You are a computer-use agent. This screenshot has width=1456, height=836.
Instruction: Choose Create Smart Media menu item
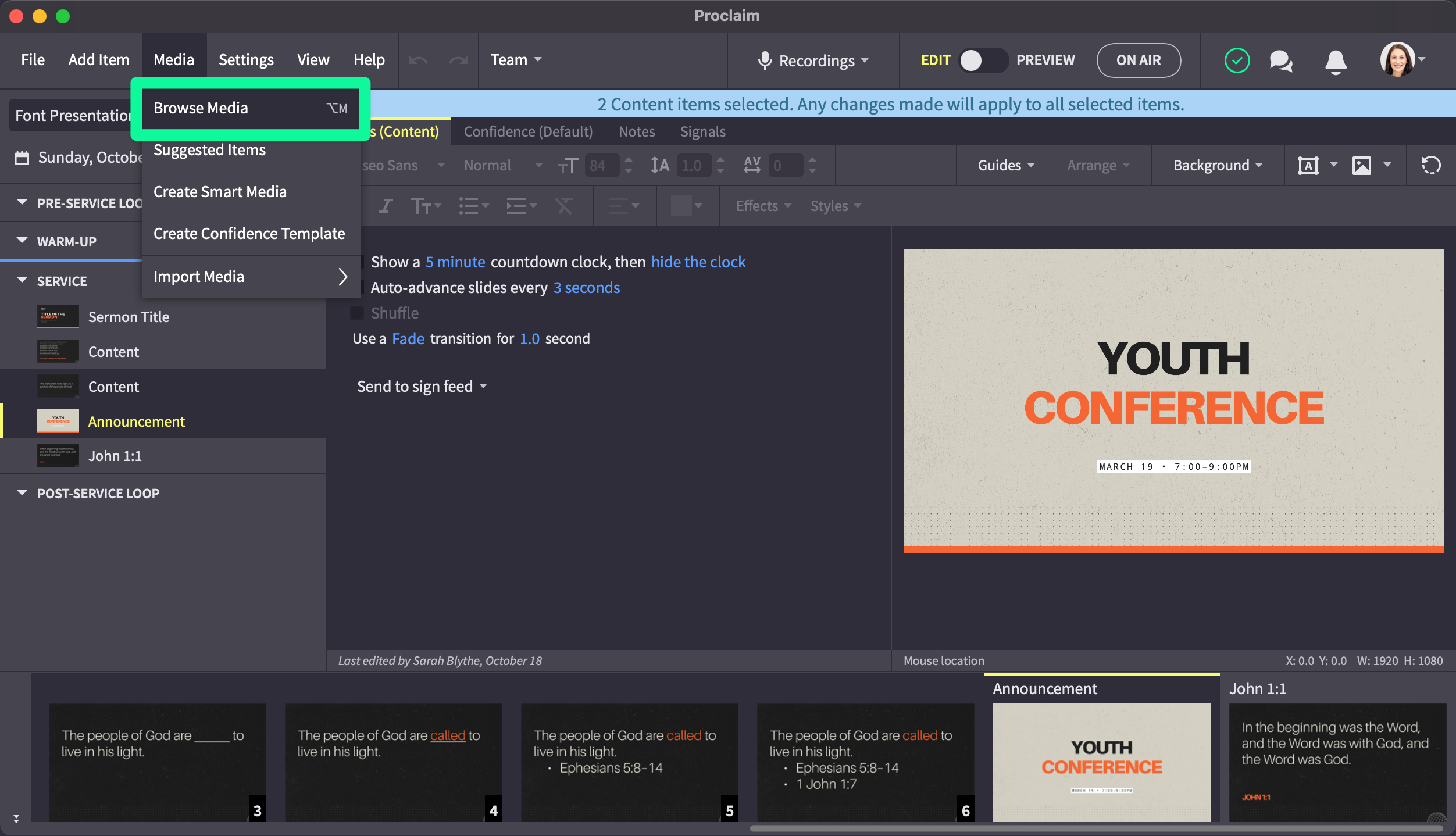[220, 192]
